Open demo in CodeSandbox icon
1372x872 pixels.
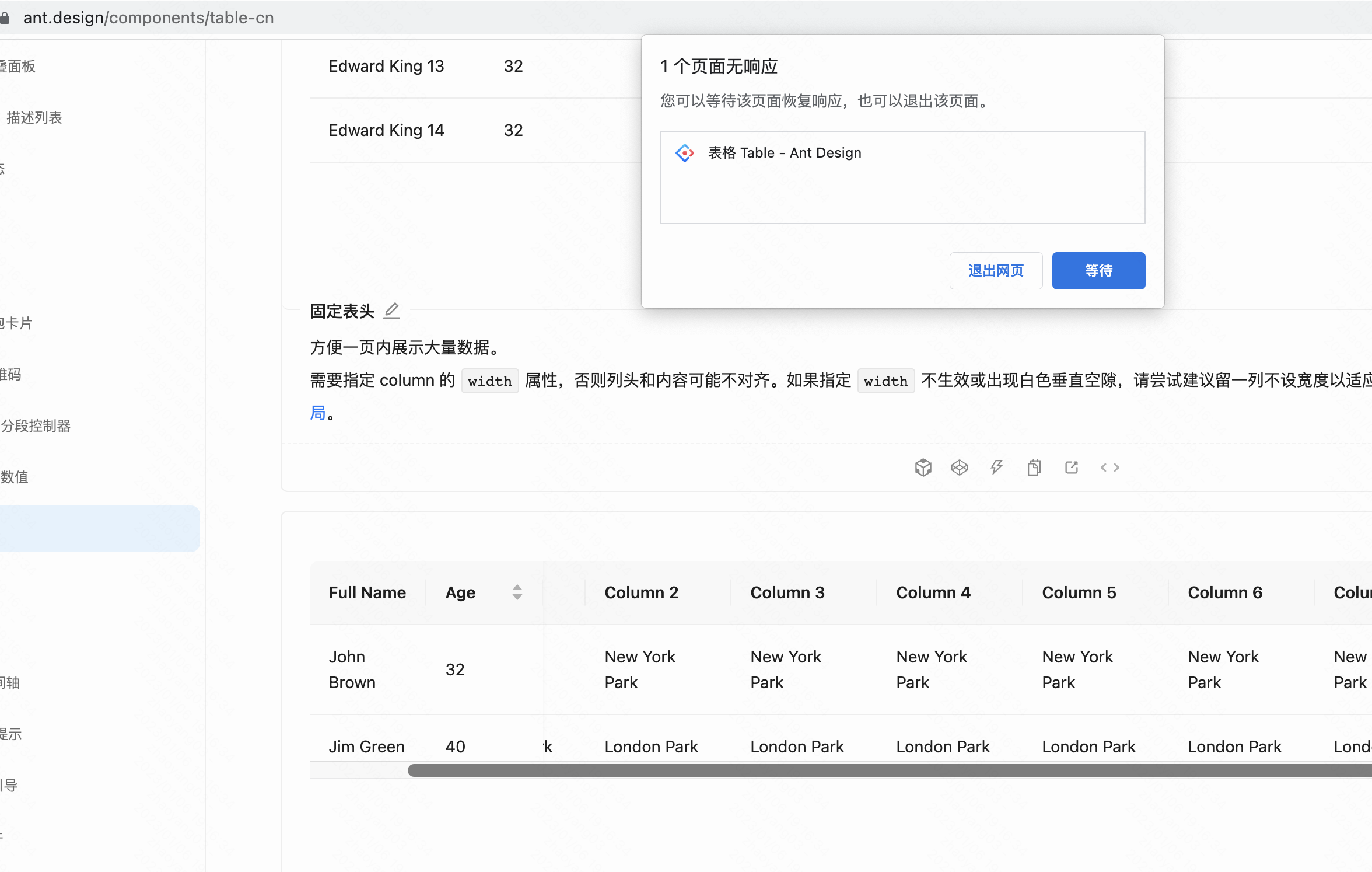(923, 468)
